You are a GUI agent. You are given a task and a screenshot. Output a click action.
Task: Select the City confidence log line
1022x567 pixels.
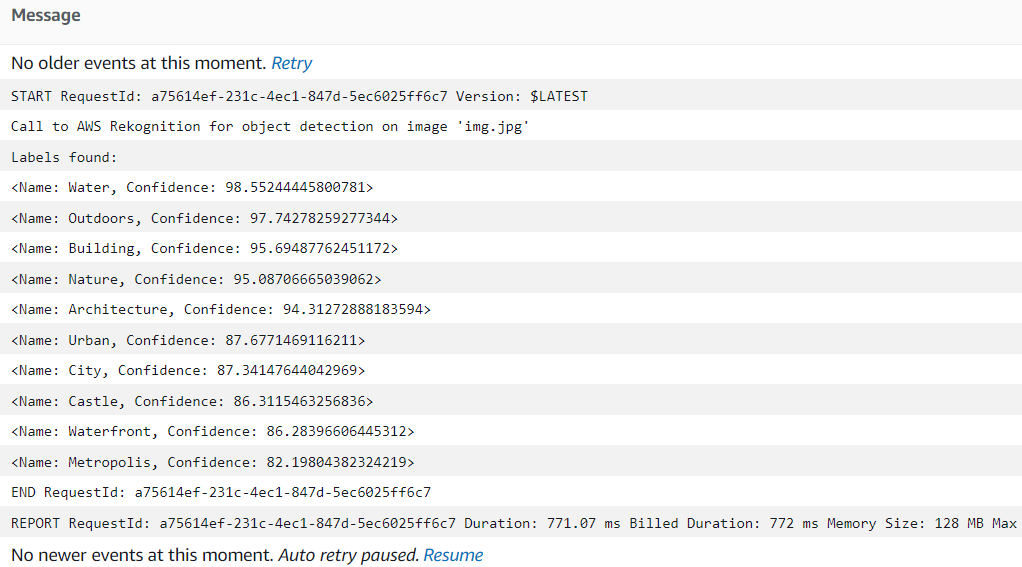click(x=188, y=371)
